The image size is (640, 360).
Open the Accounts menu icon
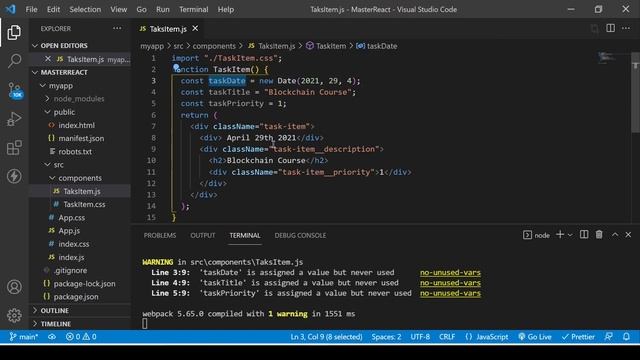tap(14, 287)
